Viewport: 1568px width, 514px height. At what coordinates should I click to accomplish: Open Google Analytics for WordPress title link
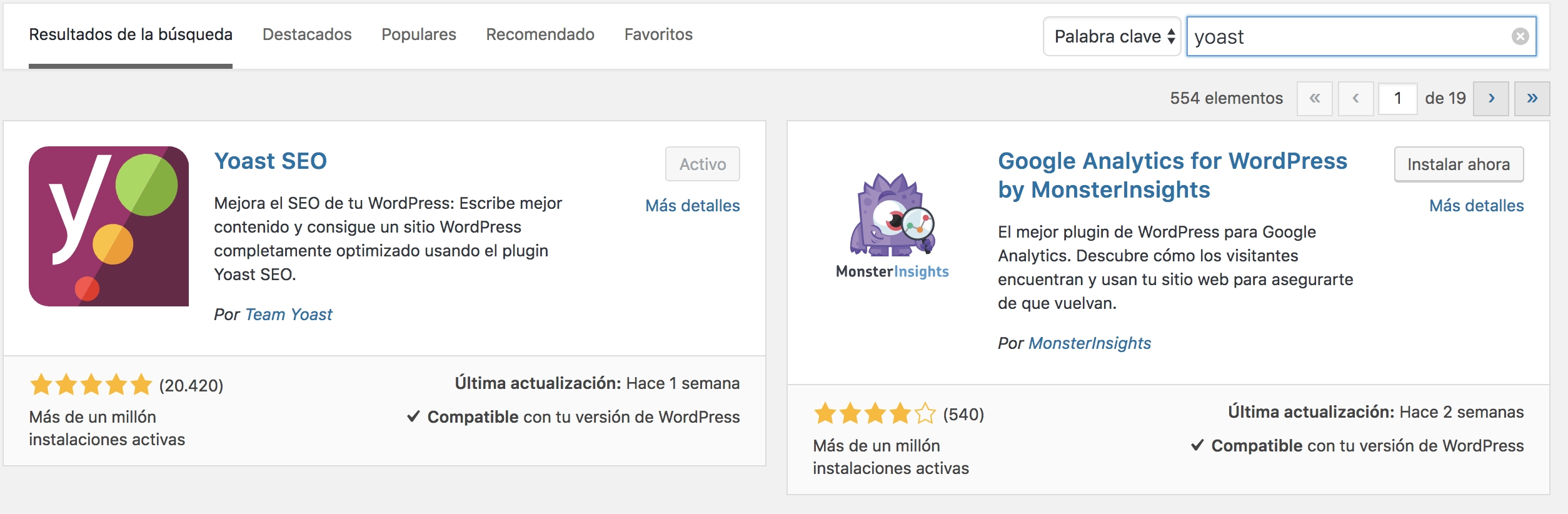coord(1172,175)
